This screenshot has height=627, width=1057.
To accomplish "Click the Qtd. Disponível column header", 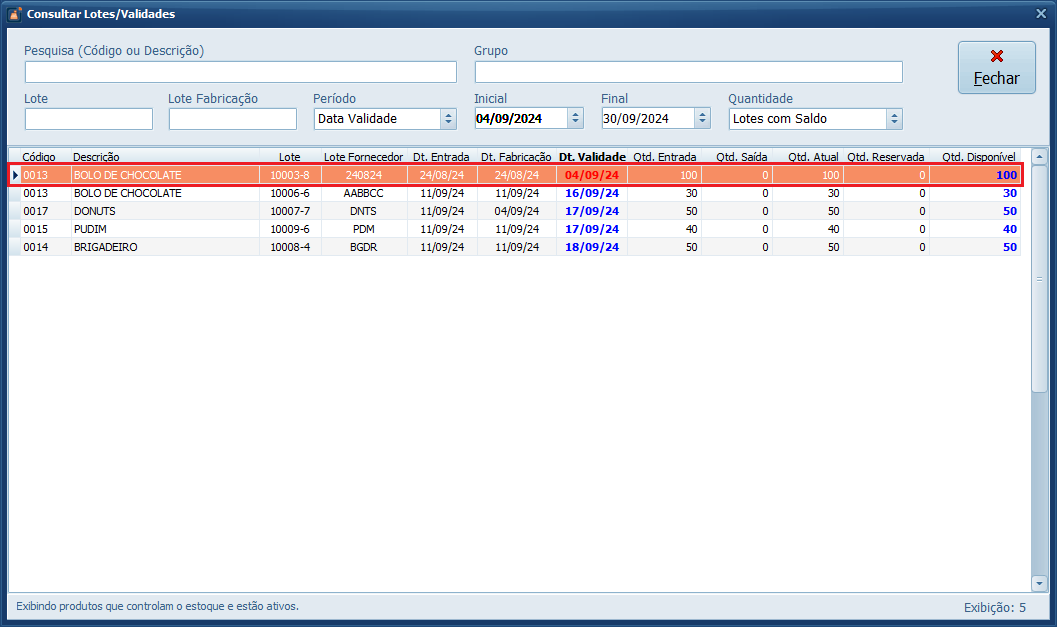I will [x=978, y=157].
